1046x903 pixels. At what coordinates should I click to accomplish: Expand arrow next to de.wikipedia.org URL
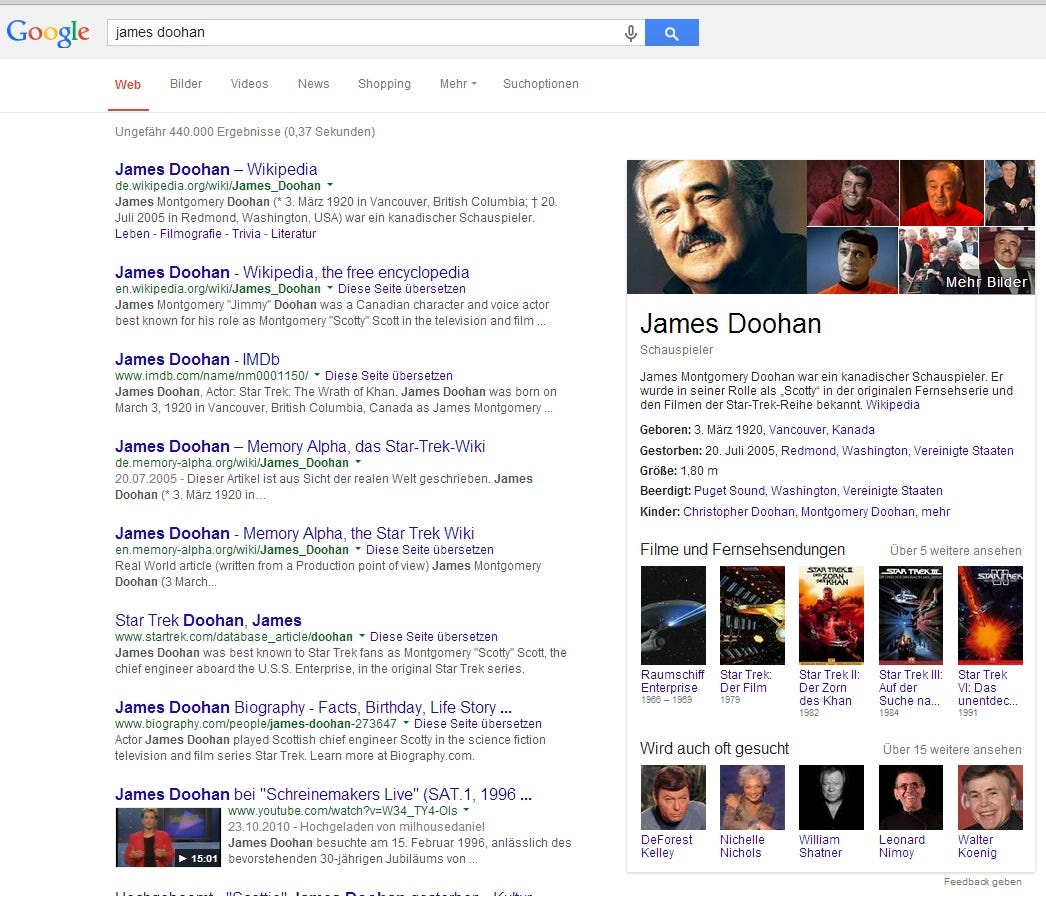click(330, 185)
